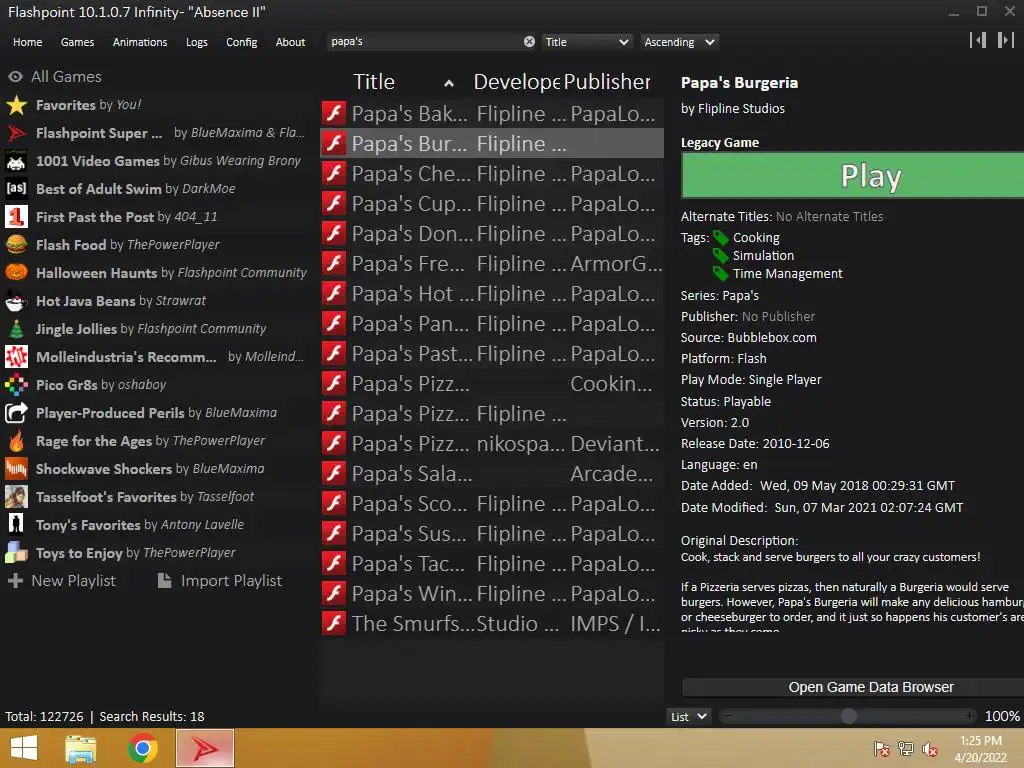Open File Explorer from taskbar
1024x768 pixels.
[x=81, y=748]
